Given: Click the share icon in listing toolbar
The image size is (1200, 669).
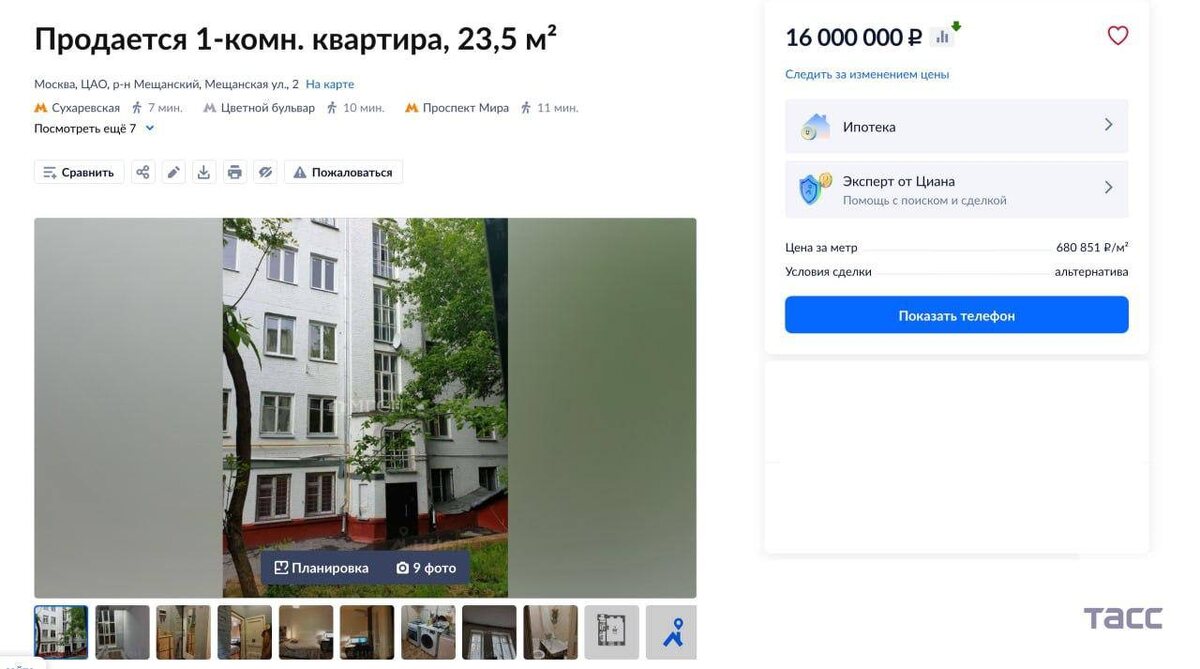Looking at the screenshot, I should coord(143,172).
